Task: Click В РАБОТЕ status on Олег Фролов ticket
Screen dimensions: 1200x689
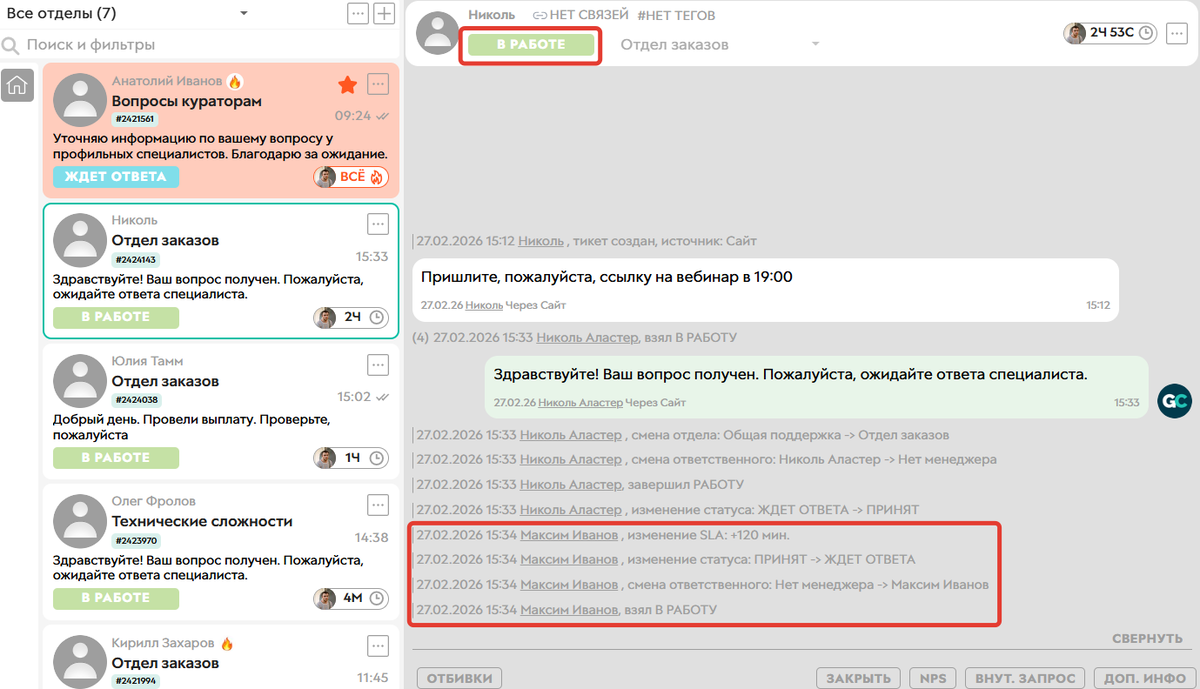Action: pos(116,598)
